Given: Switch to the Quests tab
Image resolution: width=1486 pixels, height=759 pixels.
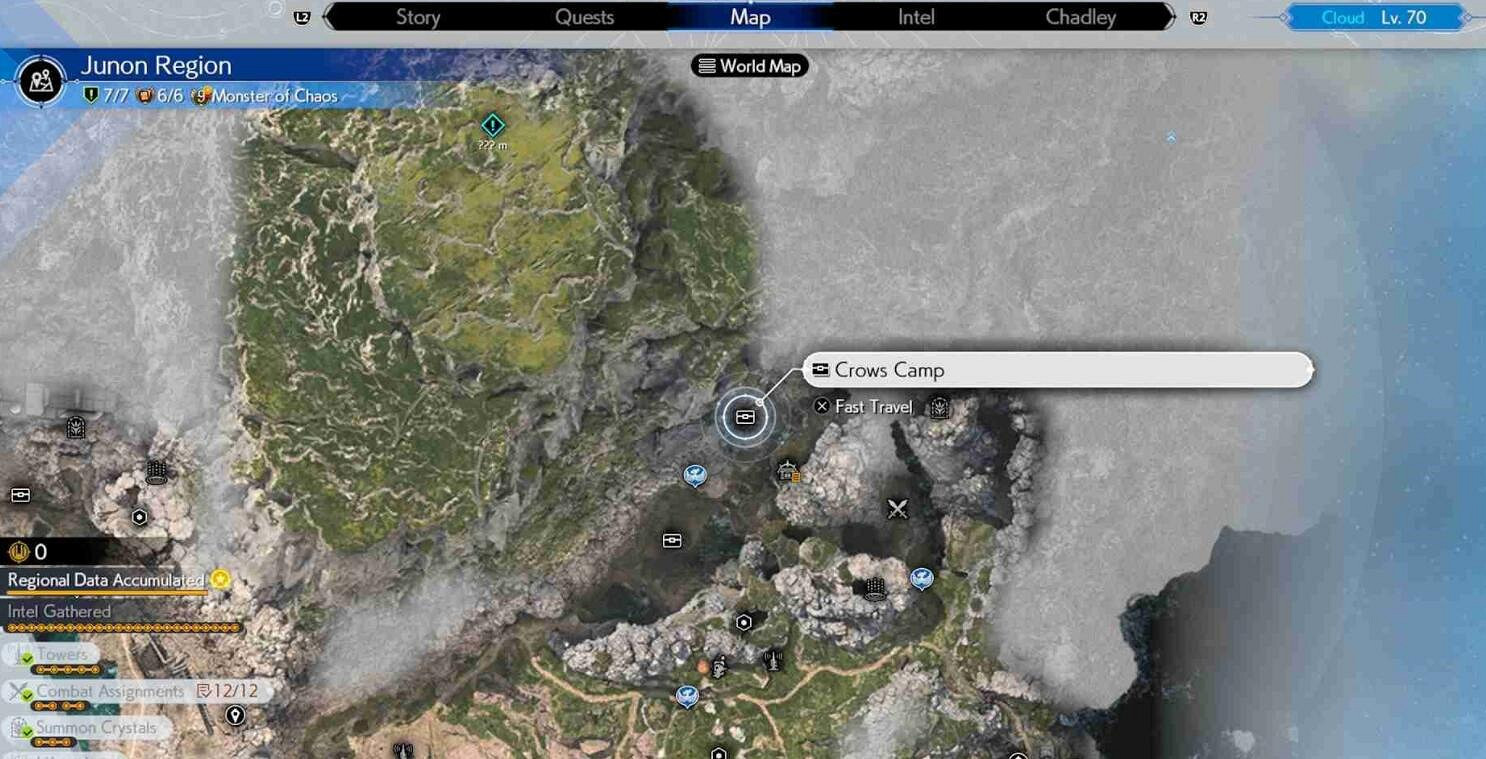Looking at the screenshot, I should [584, 17].
